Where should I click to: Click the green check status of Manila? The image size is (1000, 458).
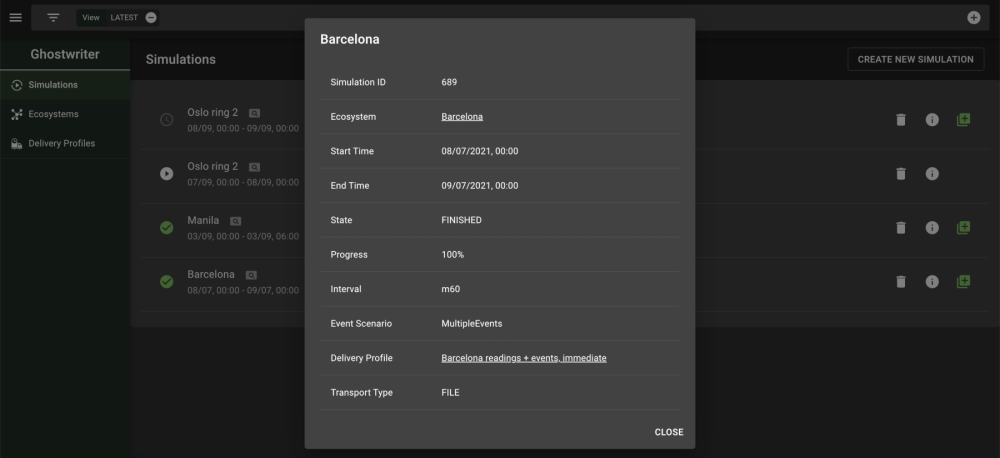(166, 228)
